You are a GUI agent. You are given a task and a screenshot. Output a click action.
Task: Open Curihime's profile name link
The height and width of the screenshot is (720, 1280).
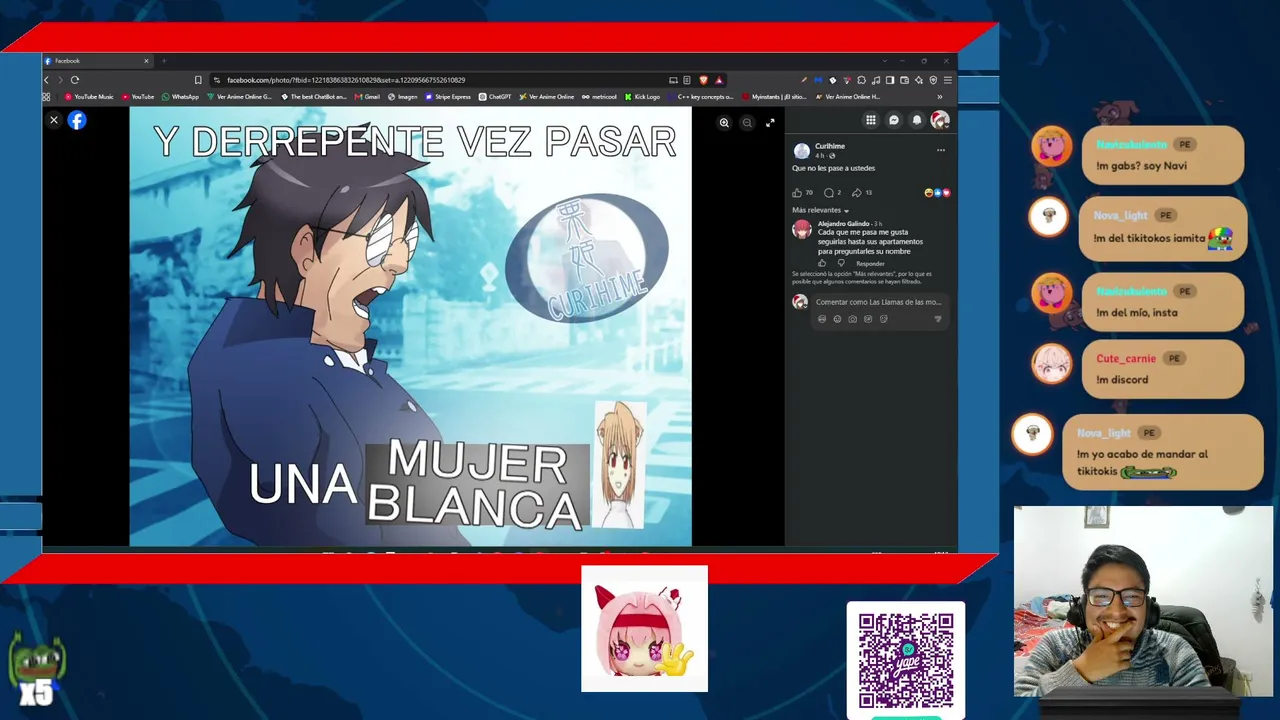click(x=830, y=146)
